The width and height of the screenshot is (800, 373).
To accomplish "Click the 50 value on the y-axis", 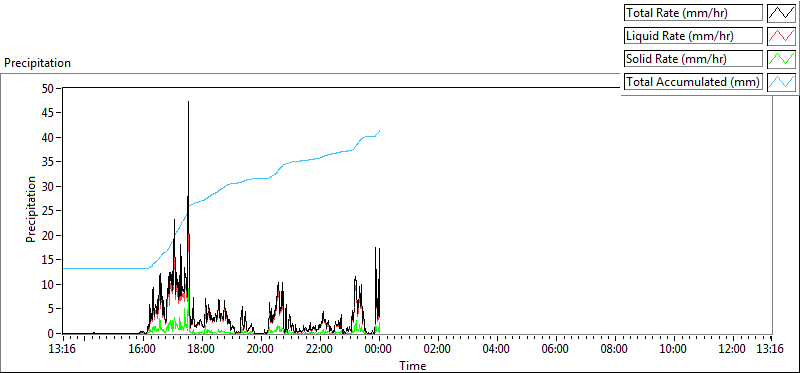I will 48,88.
